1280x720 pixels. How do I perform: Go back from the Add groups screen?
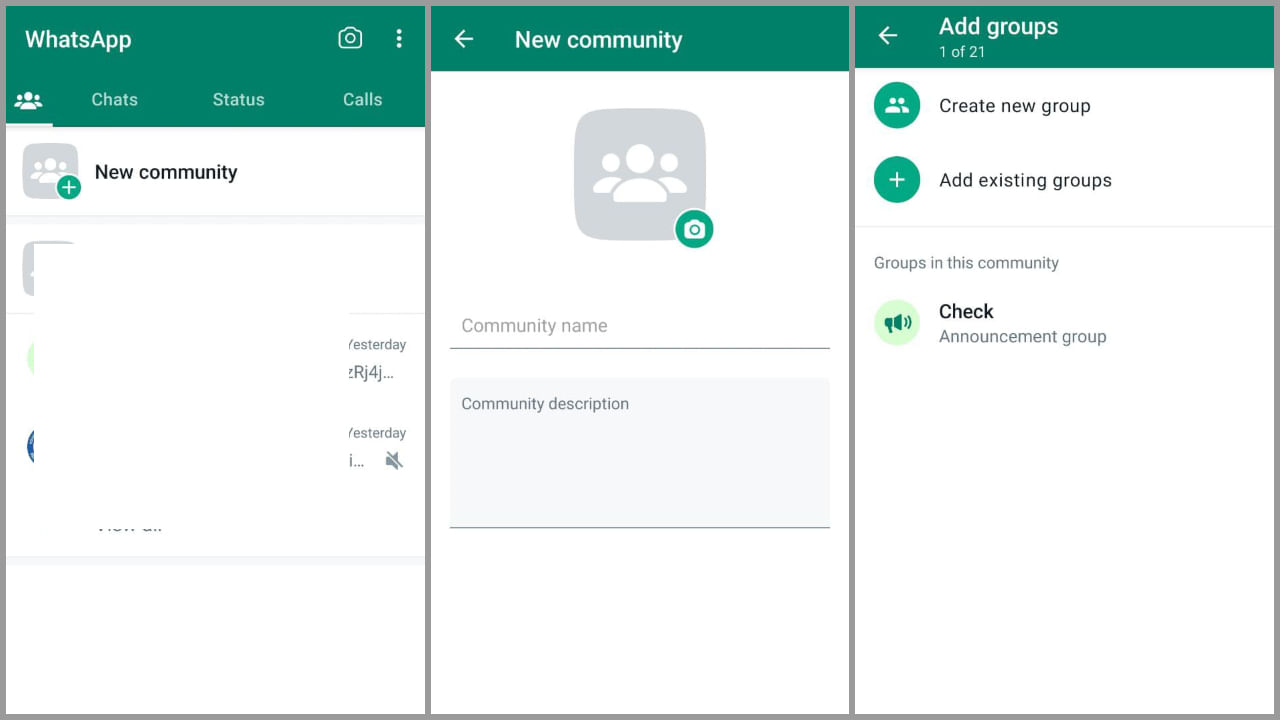click(888, 34)
